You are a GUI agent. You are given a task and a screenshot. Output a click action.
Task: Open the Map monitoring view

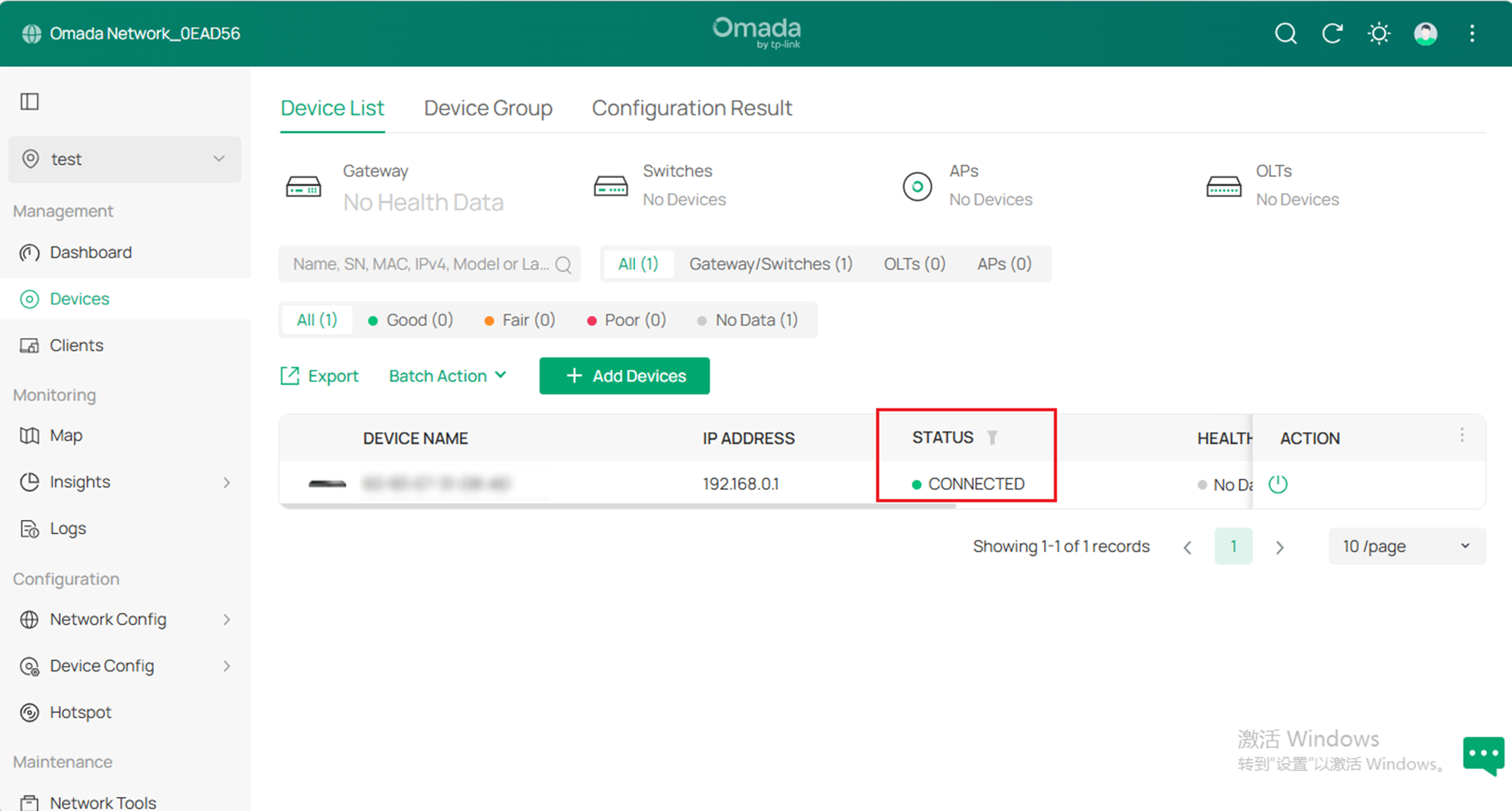pyautogui.click(x=66, y=435)
